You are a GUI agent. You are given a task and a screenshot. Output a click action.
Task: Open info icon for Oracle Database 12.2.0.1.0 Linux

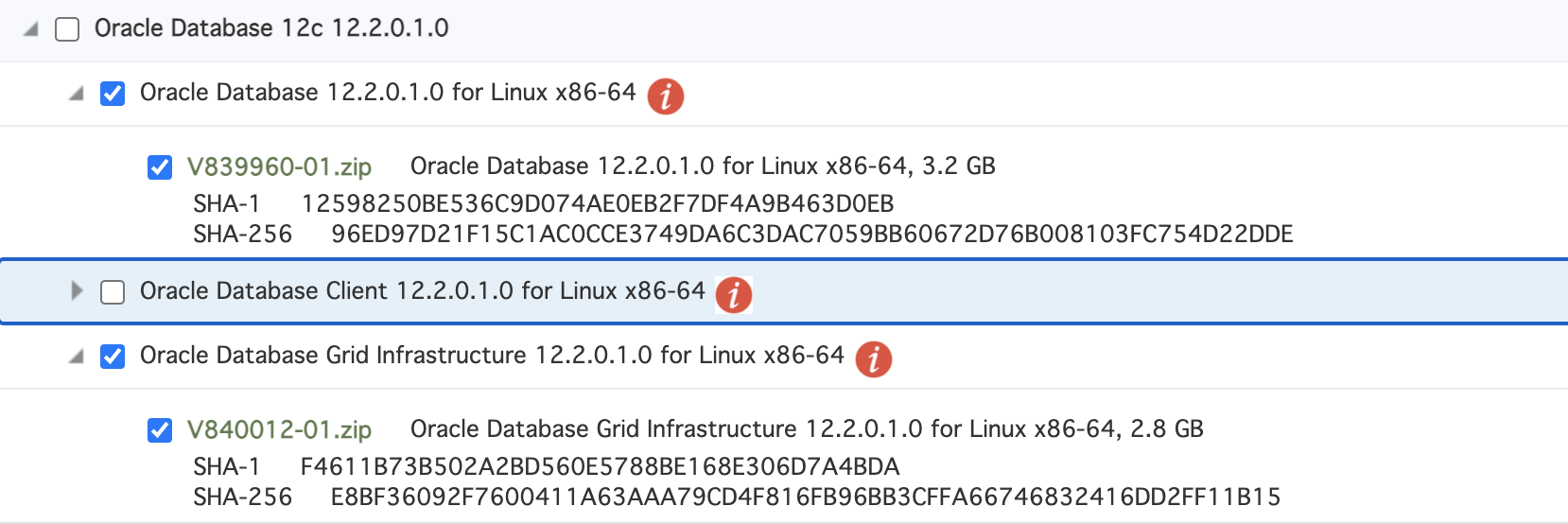point(666,96)
